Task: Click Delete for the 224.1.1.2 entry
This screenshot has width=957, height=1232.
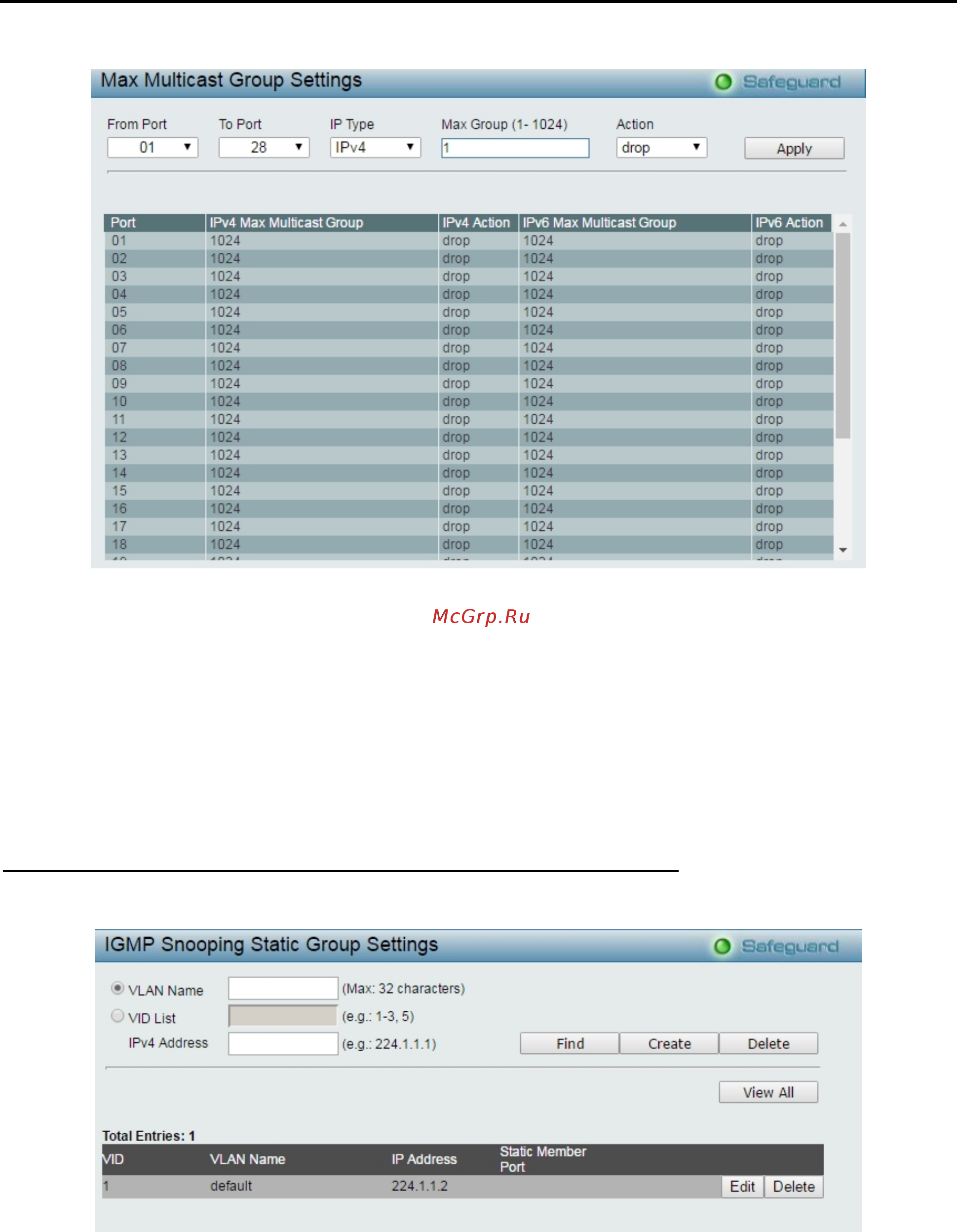Action: click(794, 1187)
